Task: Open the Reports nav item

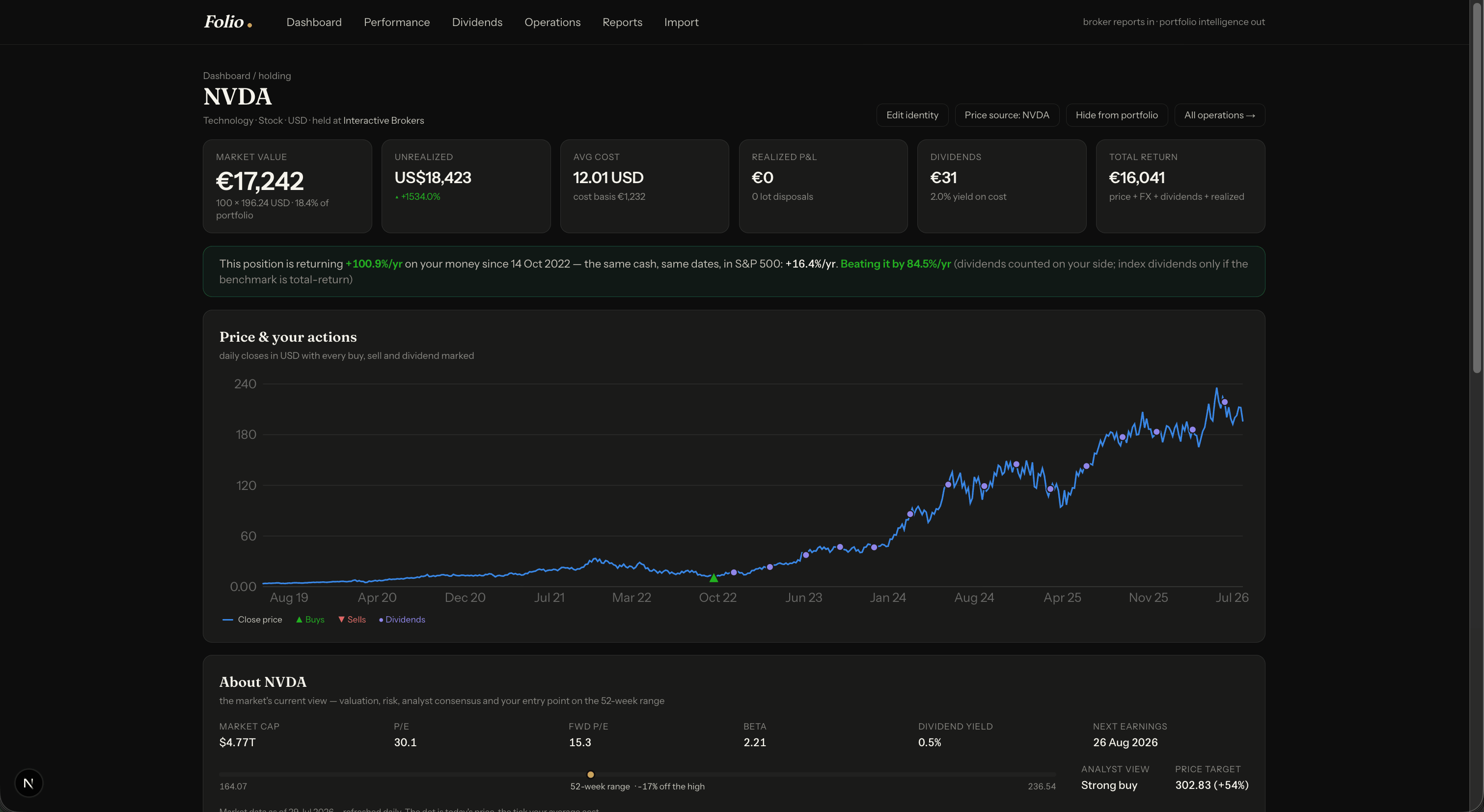Action: point(622,22)
